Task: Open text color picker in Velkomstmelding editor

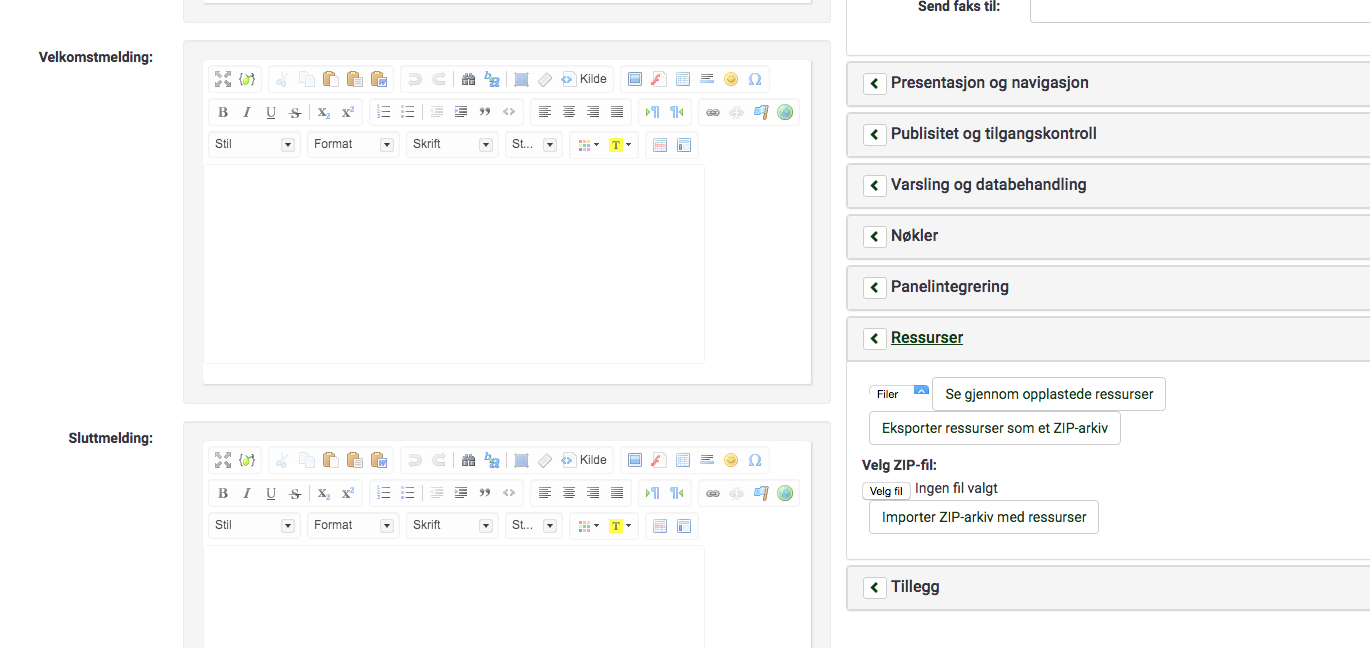Action: tap(589, 145)
